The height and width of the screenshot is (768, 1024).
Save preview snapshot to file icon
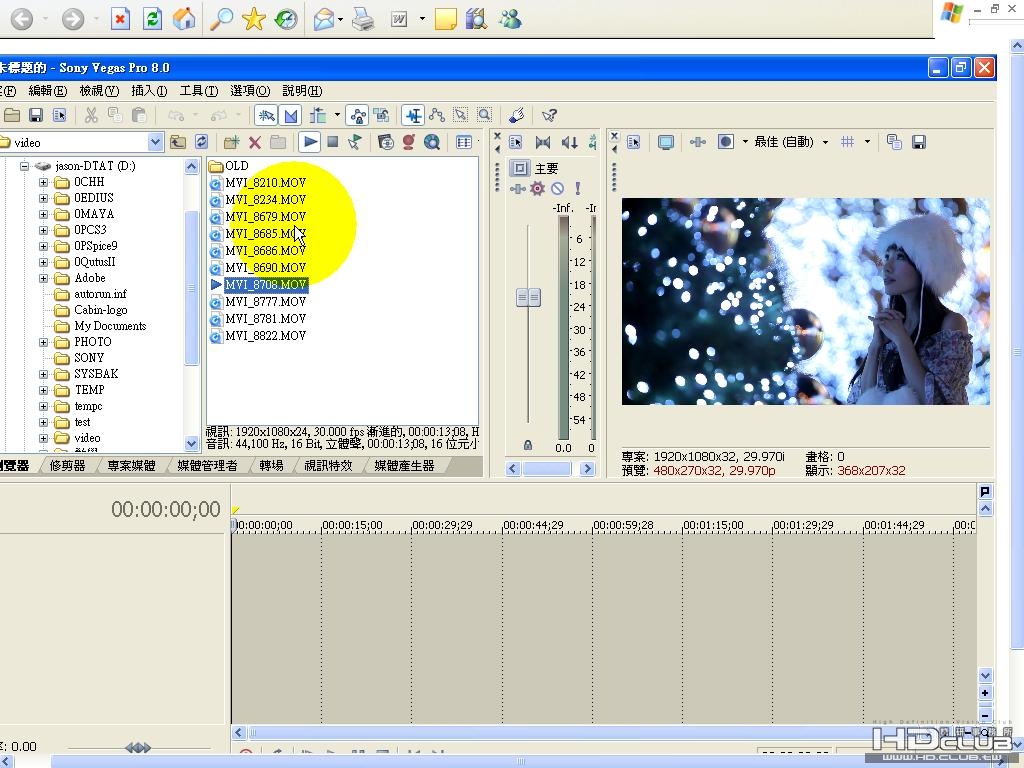tap(919, 142)
